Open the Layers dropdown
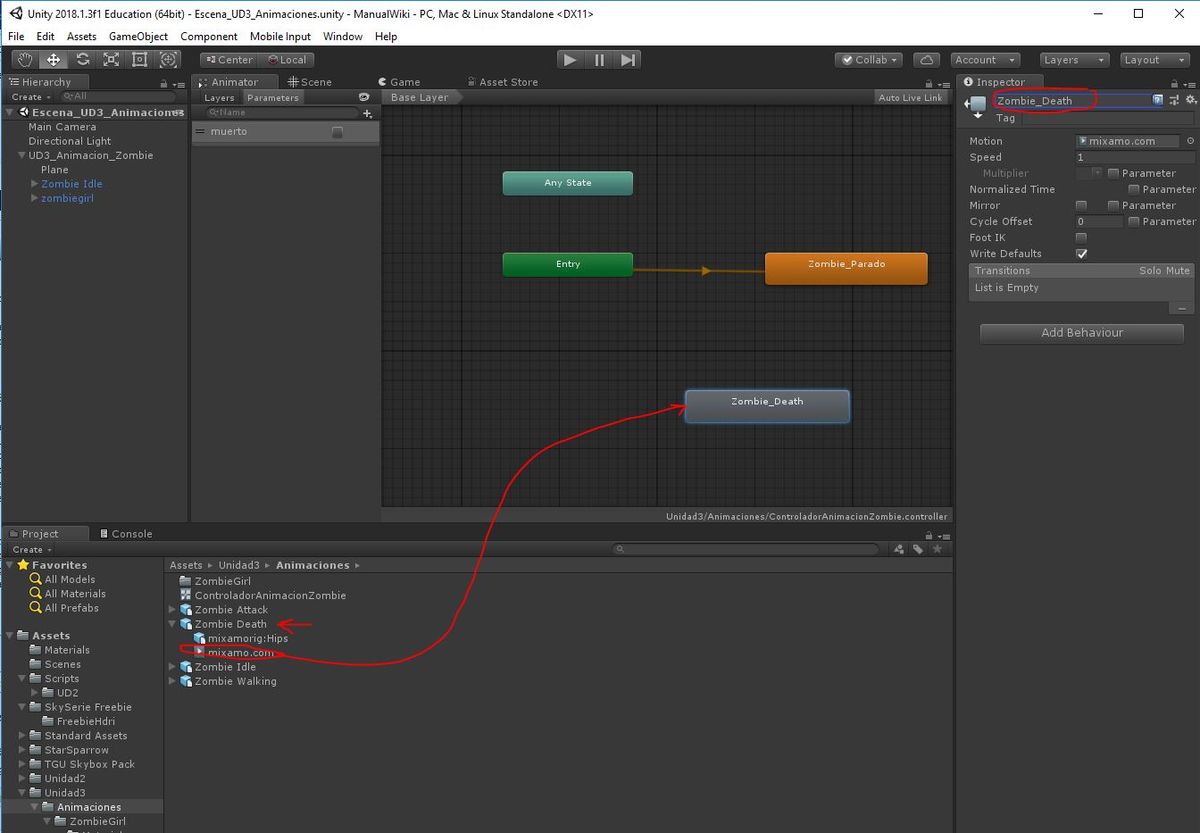Image resolution: width=1200 pixels, height=833 pixels. click(1074, 60)
